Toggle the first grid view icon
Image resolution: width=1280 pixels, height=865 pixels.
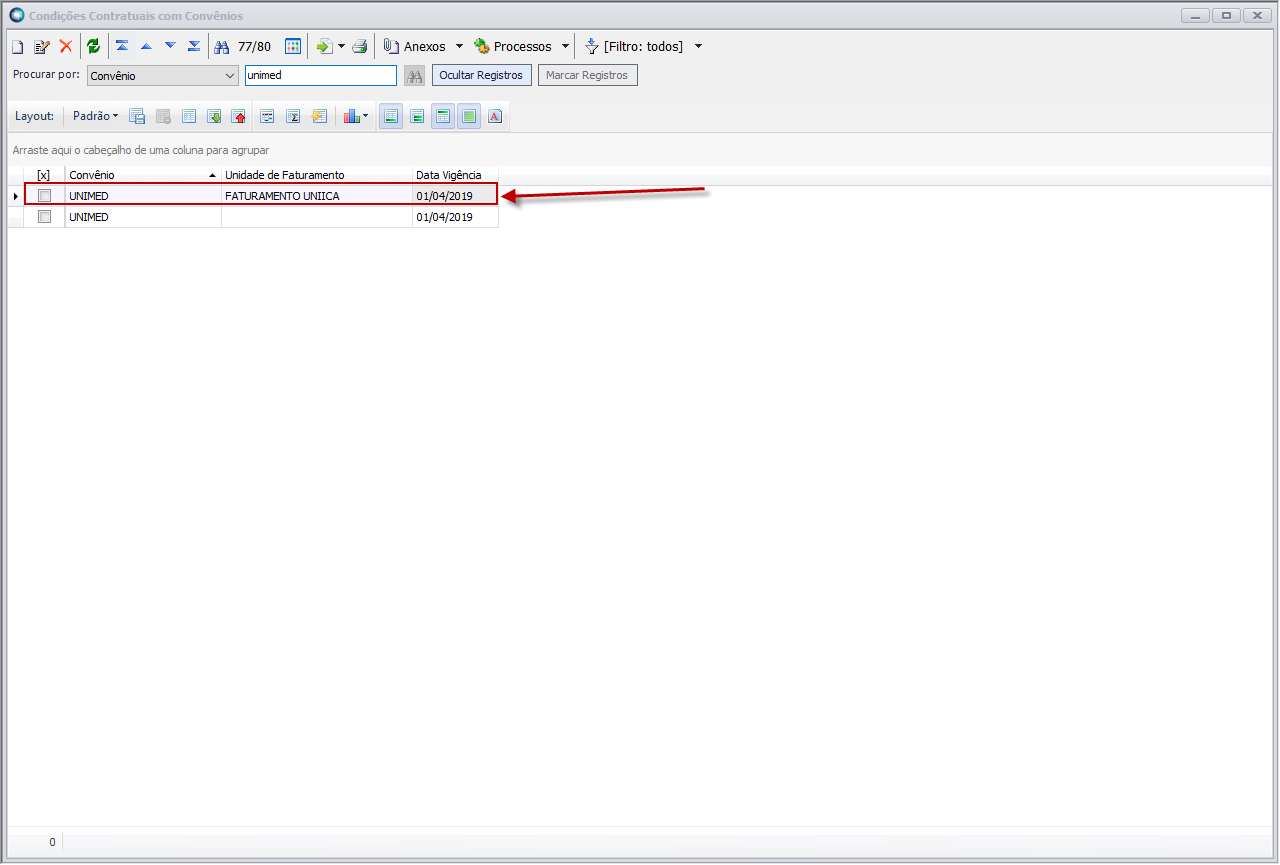pos(391,116)
